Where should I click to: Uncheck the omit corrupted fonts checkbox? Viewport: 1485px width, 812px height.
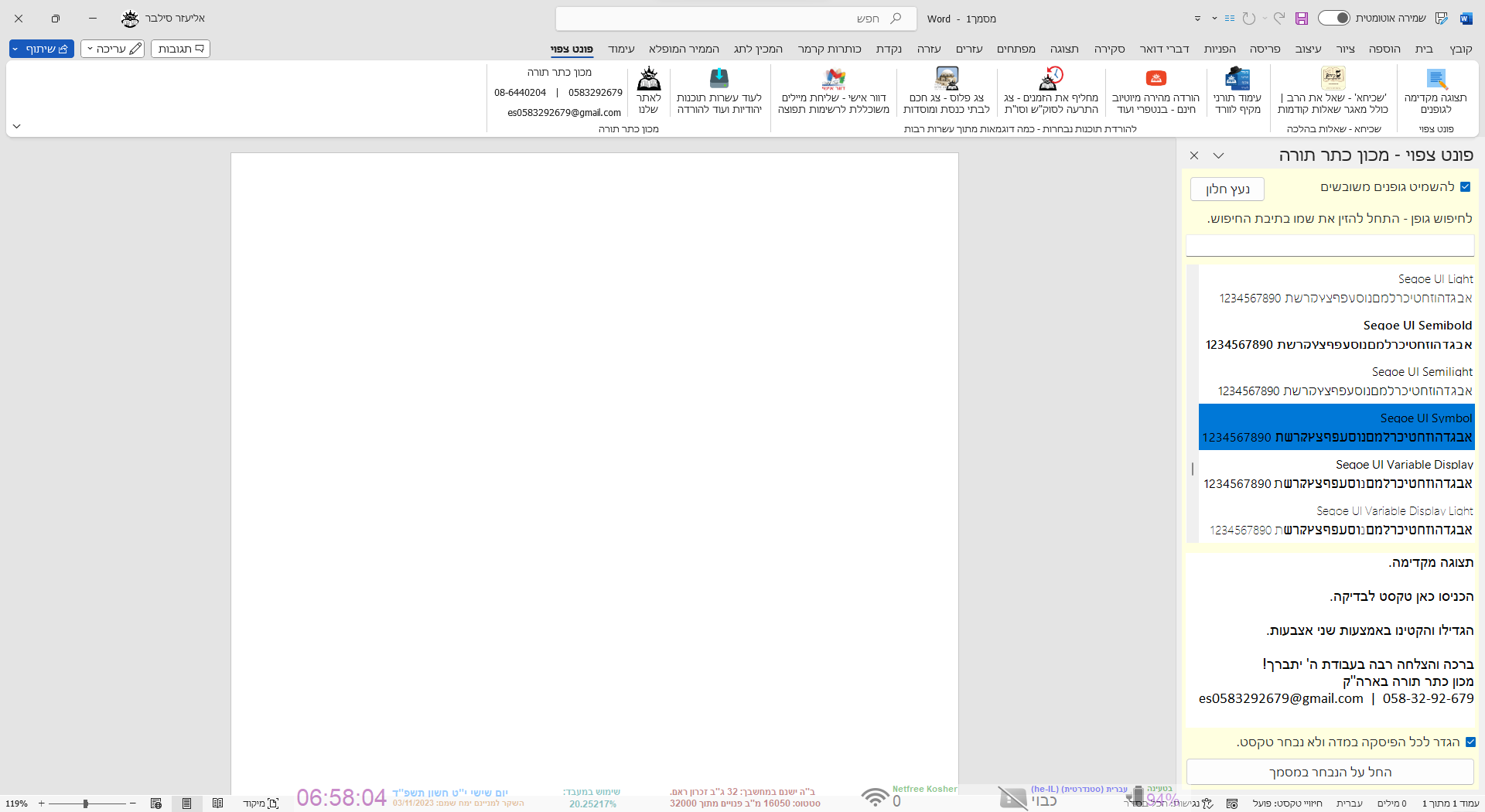tap(1466, 187)
